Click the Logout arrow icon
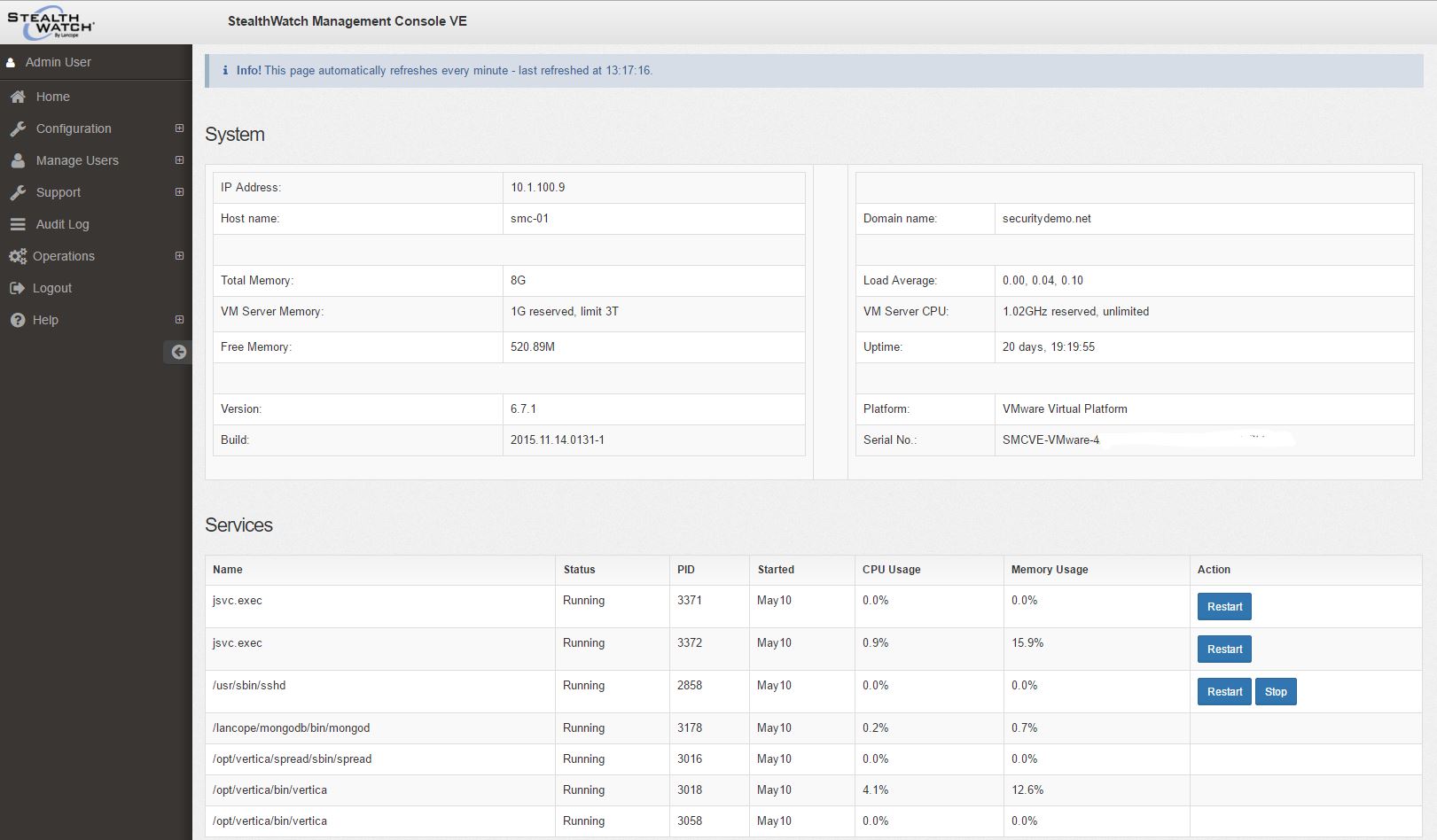This screenshot has height=840, width=1437. pos(17,288)
